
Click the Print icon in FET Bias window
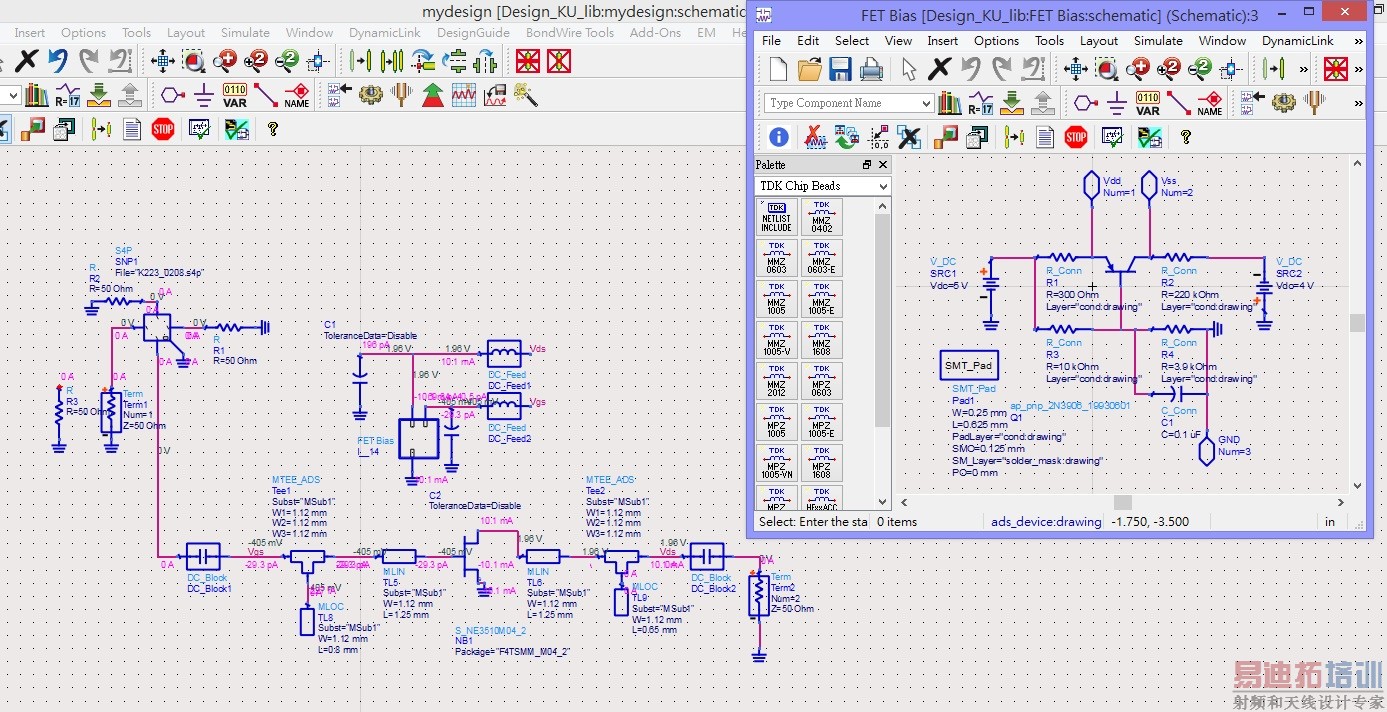[x=871, y=69]
